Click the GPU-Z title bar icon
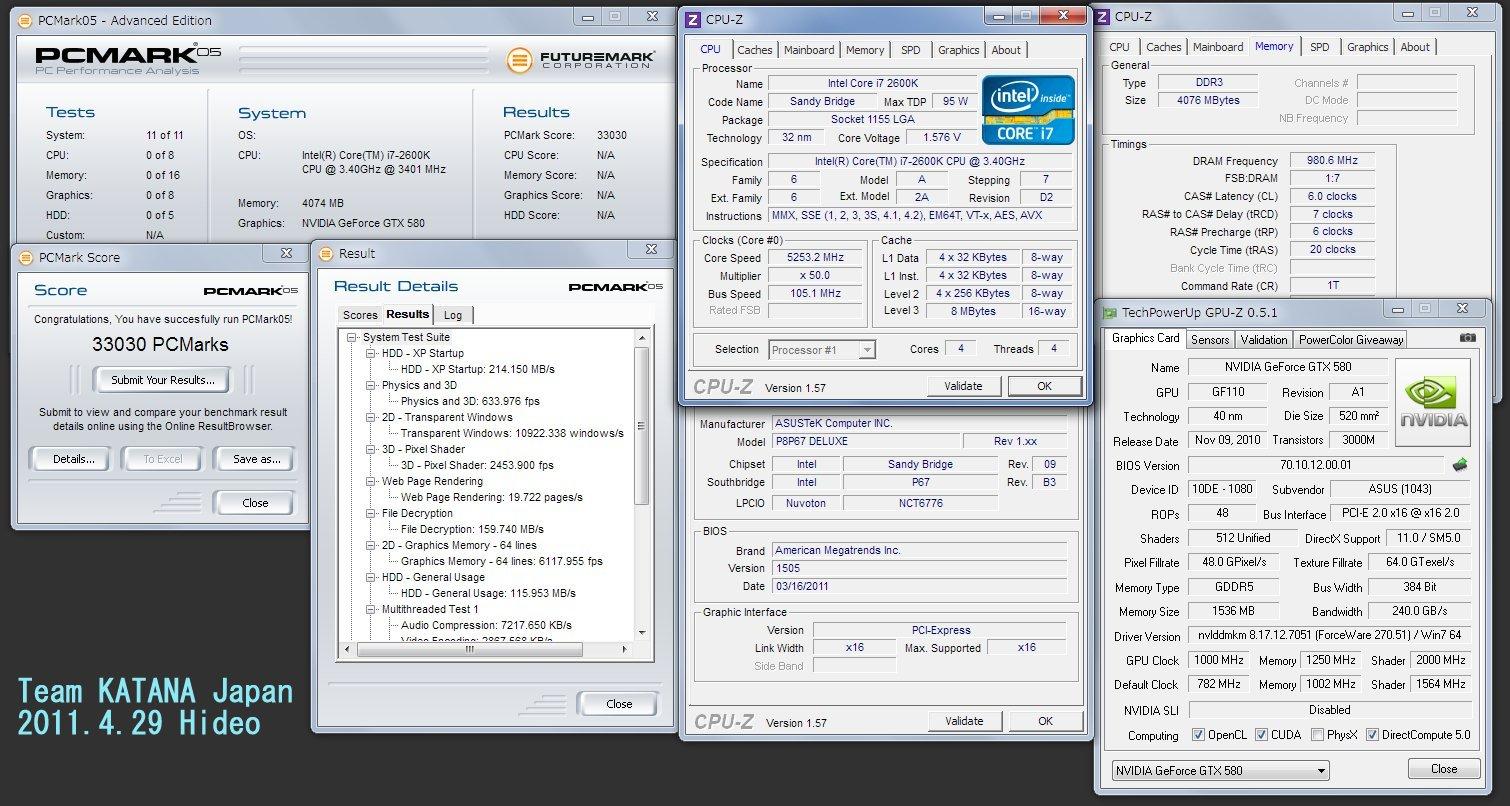Viewport: 1510px width, 806px height. click(1110, 312)
